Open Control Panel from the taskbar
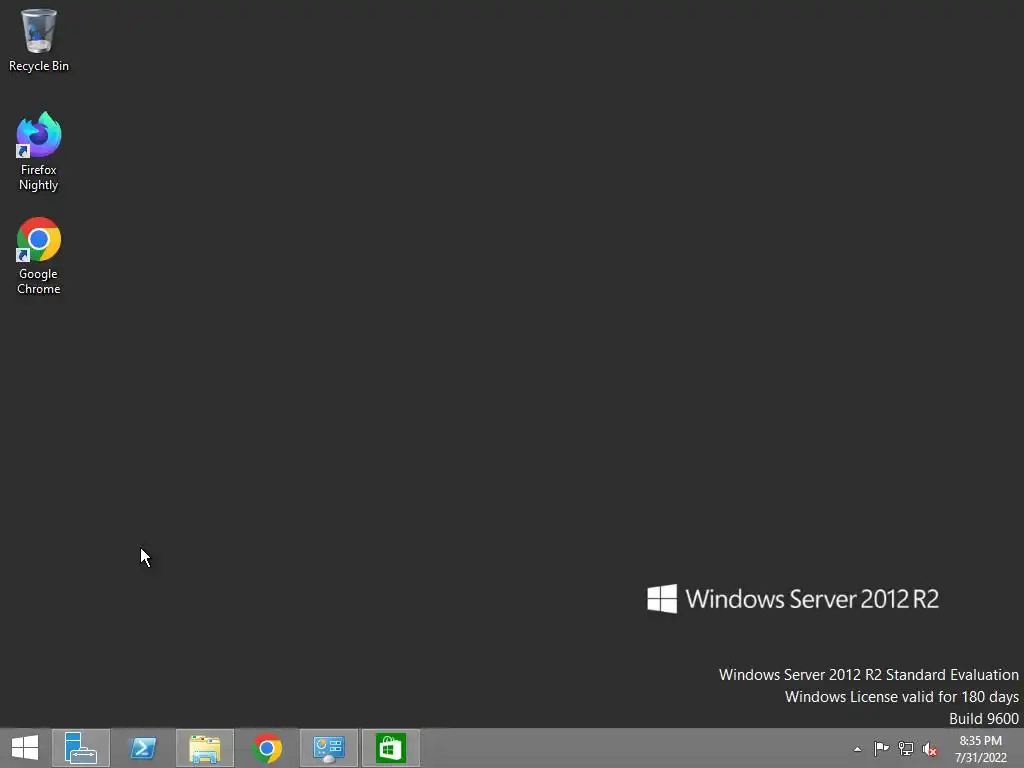Viewport: 1024px width, 768px height. (x=328, y=748)
